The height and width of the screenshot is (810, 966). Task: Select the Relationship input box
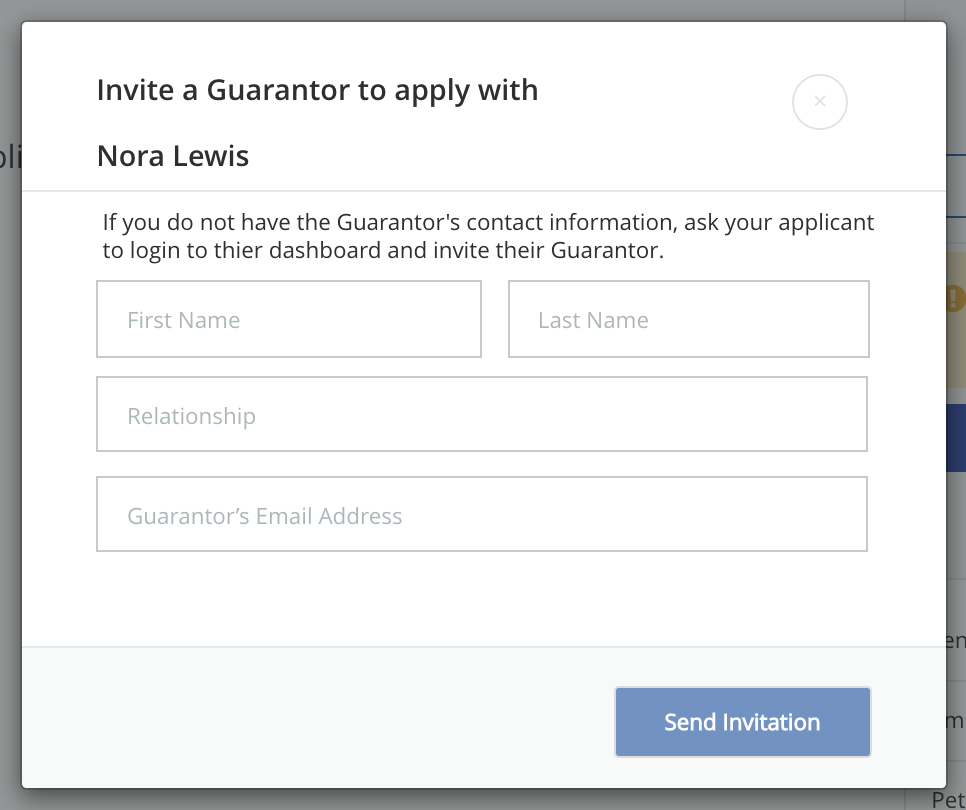coord(482,415)
